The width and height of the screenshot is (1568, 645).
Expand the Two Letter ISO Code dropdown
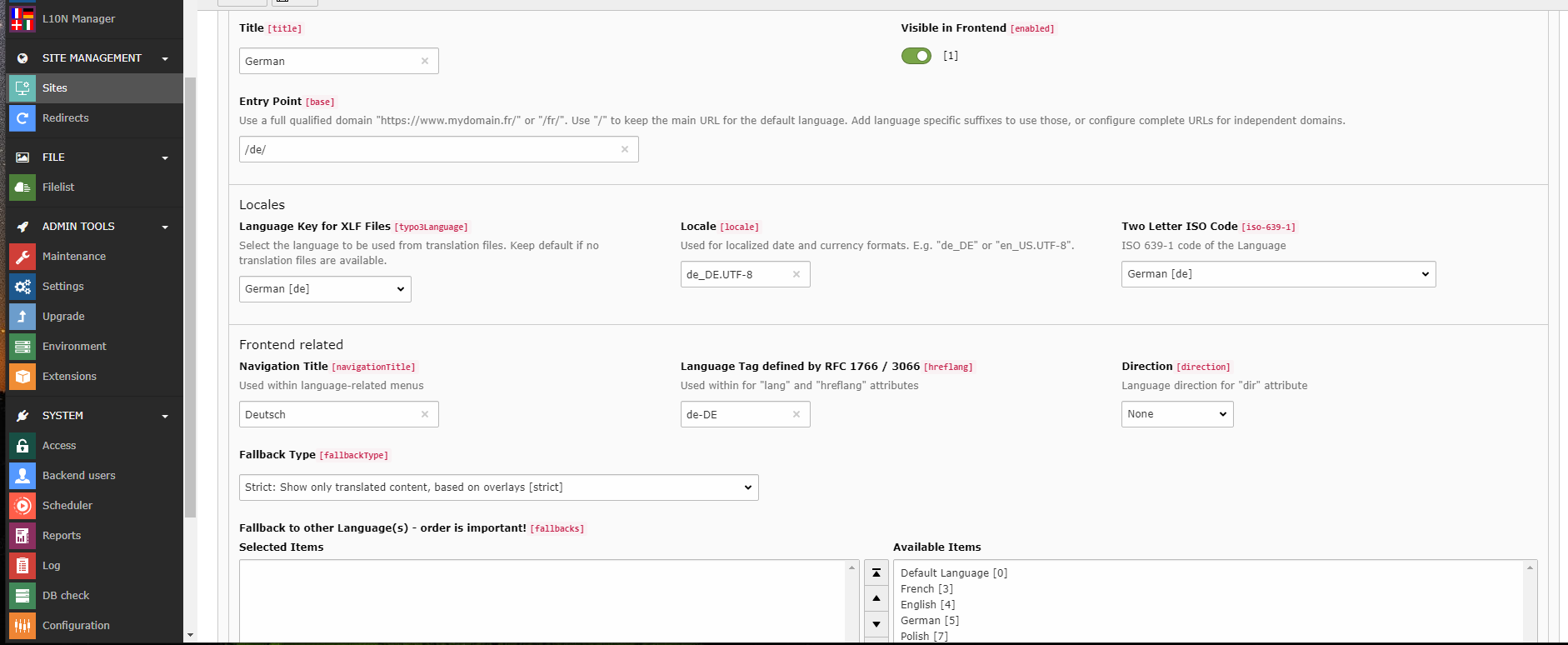pos(1277,274)
